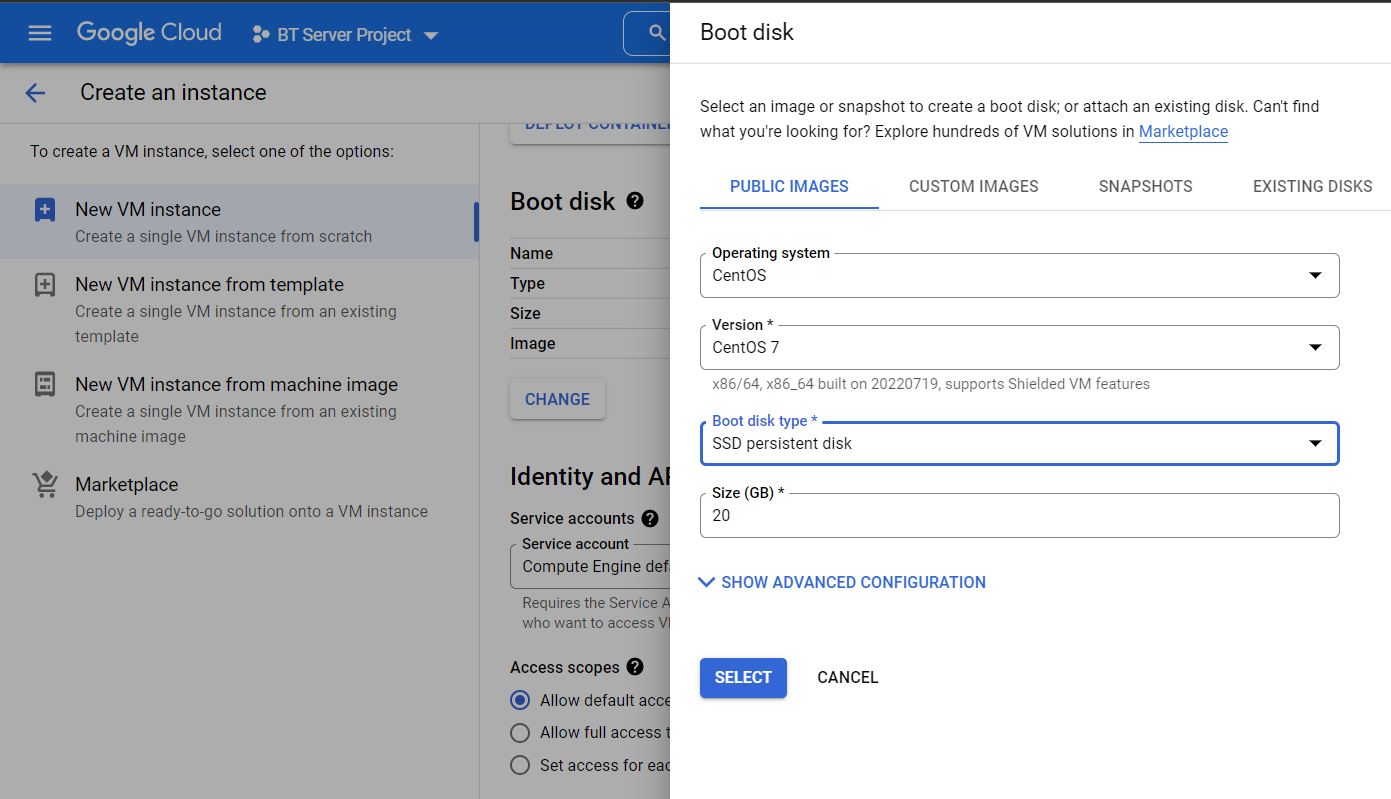The height and width of the screenshot is (799, 1391).
Task: Click the 'Type' row label under Boot disk
Action: [x=527, y=283]
